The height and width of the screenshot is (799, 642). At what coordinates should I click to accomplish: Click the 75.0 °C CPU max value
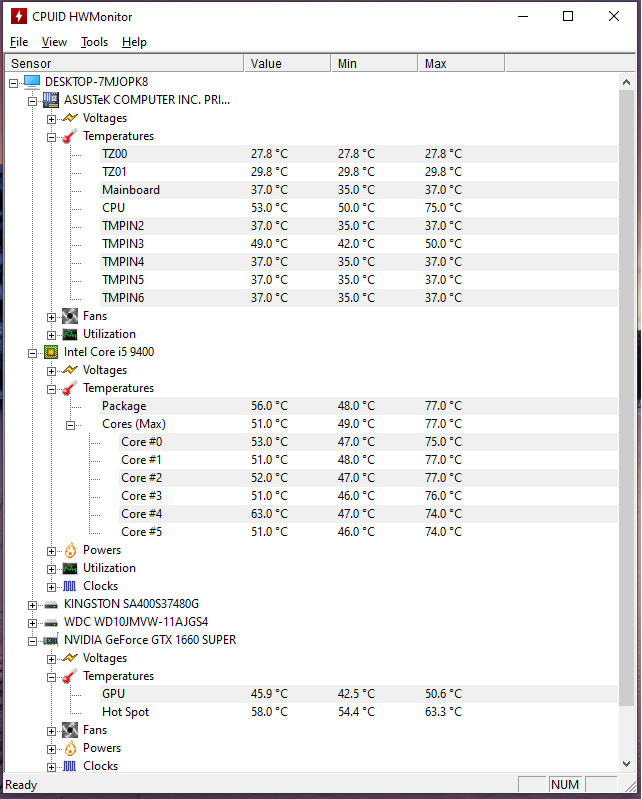[x=443, y=208]
